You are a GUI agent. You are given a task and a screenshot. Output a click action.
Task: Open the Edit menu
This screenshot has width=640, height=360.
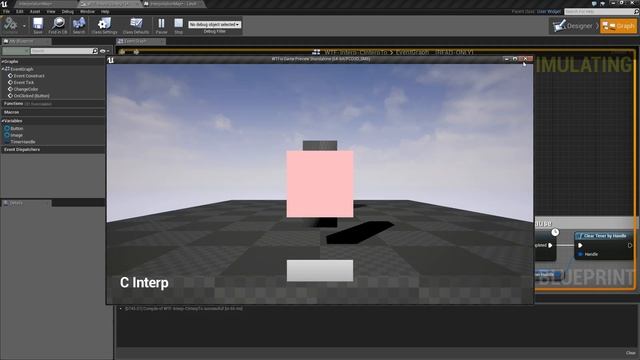(x=20, y=11)
